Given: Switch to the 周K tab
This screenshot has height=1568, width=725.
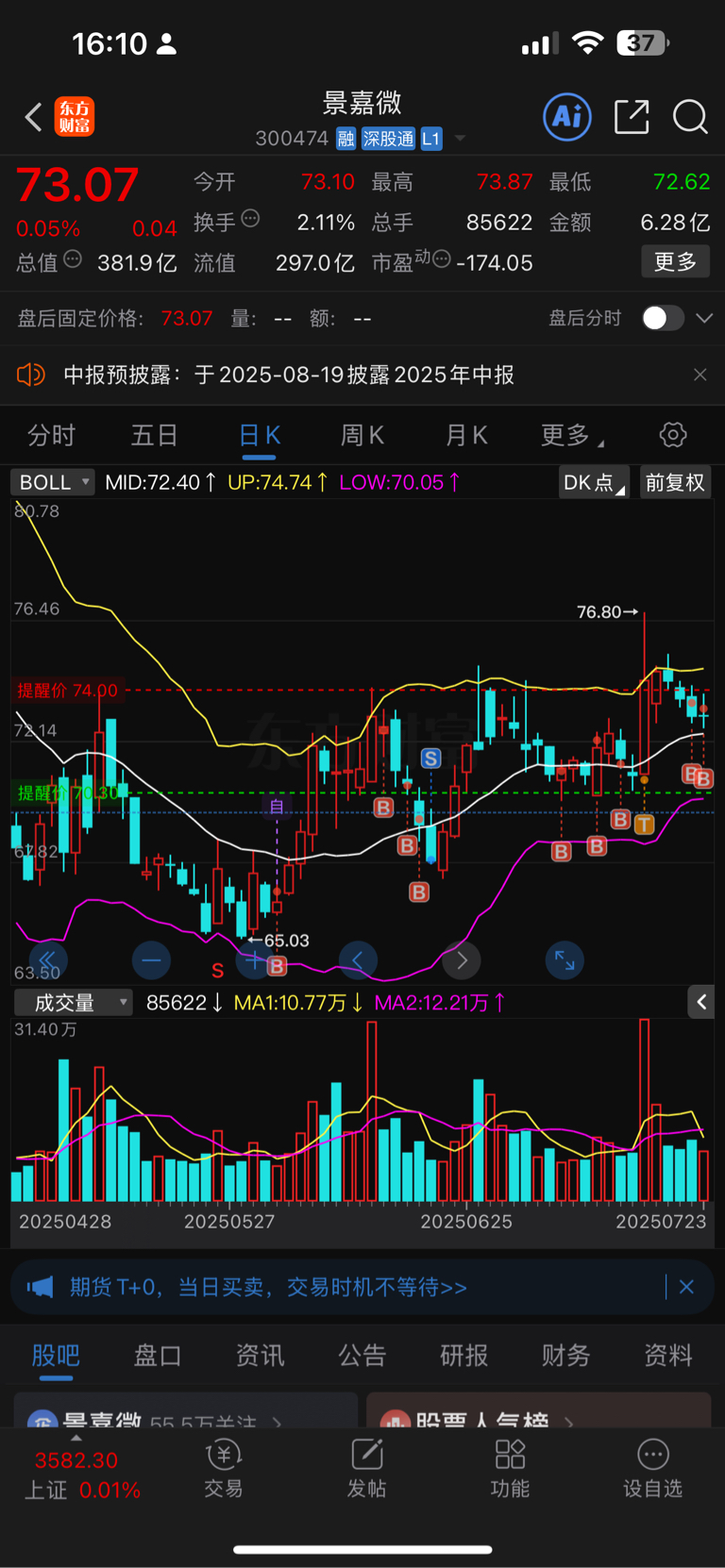Looking at the screenshot, I should (x=362, y=435).
